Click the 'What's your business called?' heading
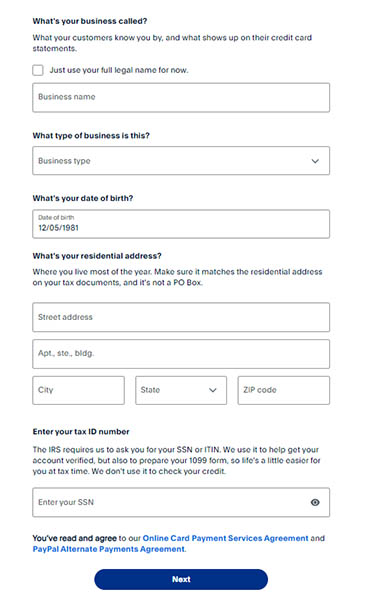366x600 pixels. tap(90, 21)
